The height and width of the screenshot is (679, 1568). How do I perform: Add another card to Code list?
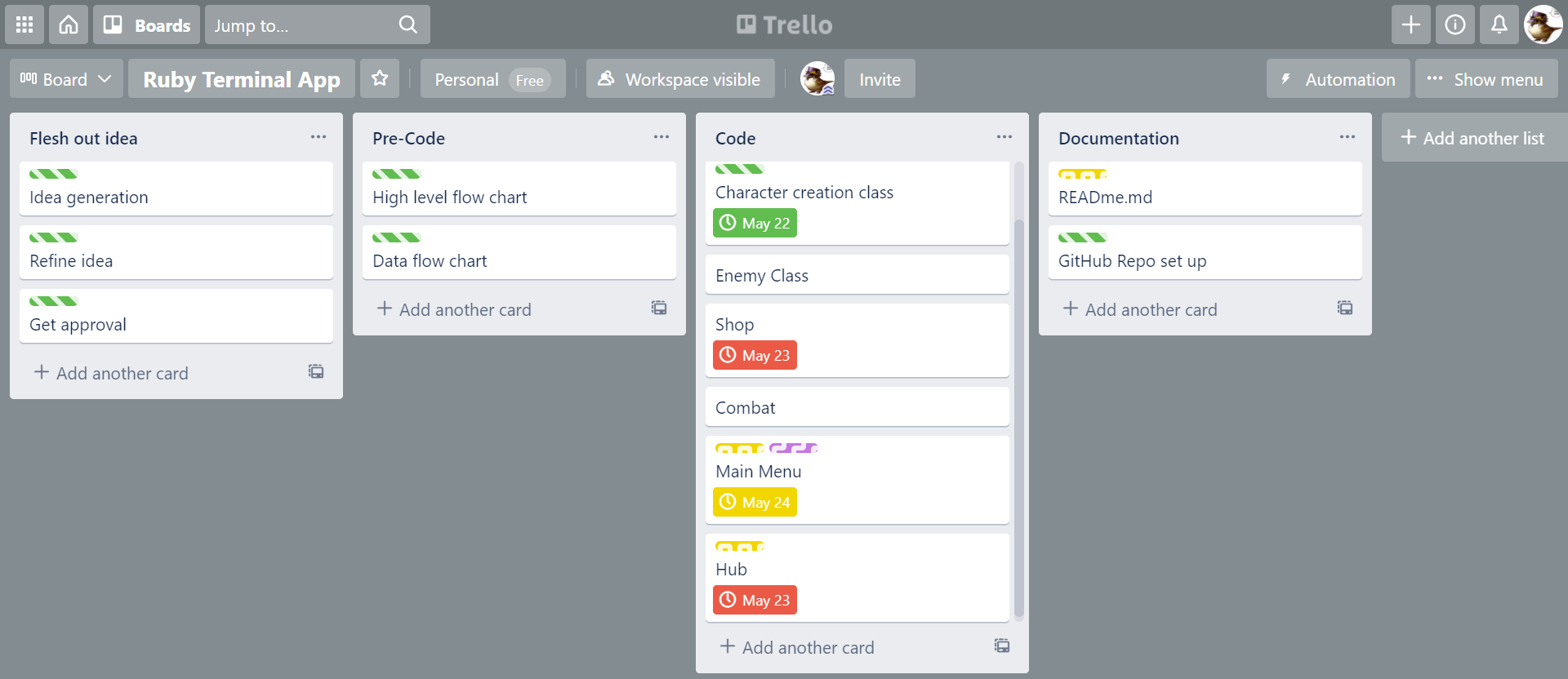[x=797, y=647]
